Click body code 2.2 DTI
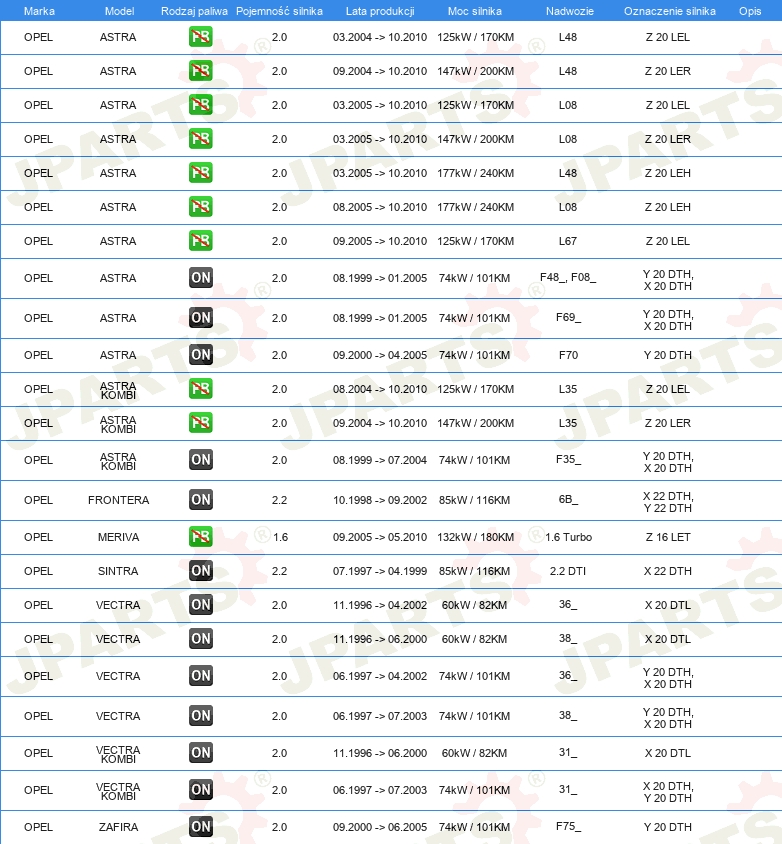 [568, 571]
